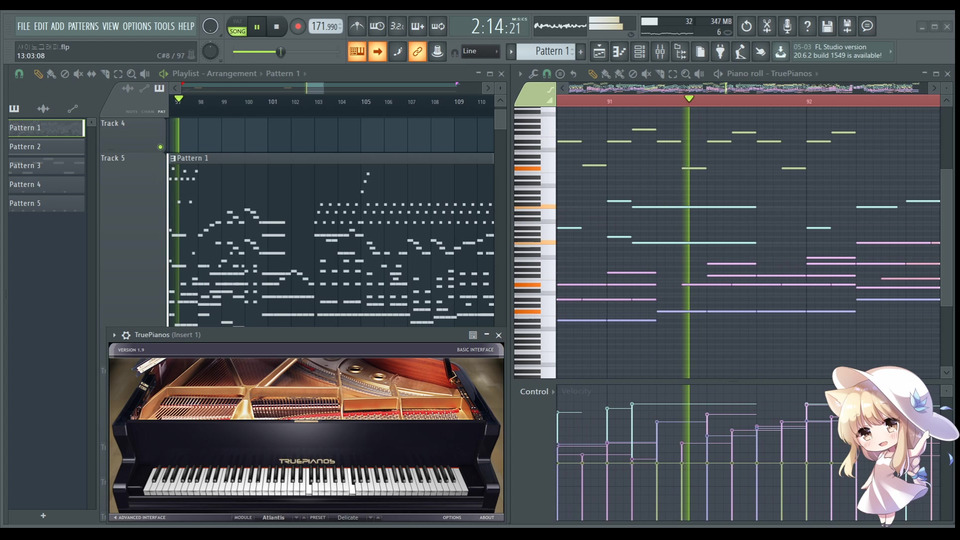960x540 pixels.
Task: Toggle typing keyboard to piano button
Action: [357, 51]
